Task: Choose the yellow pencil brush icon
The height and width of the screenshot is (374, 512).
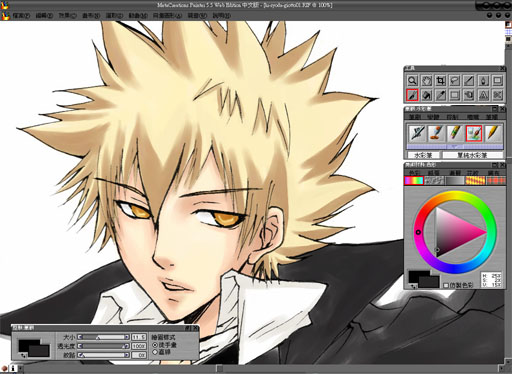Action: [x=493, y=133]
